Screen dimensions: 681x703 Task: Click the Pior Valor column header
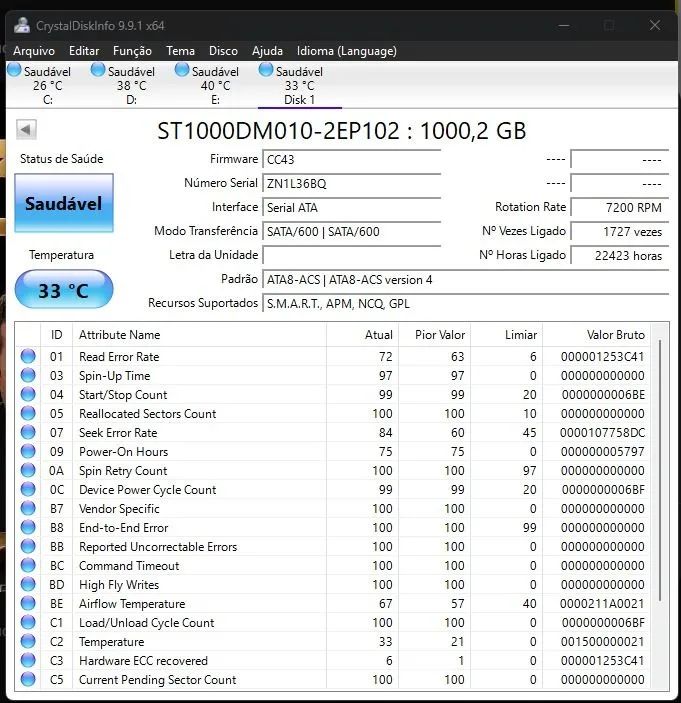(434, 334)
